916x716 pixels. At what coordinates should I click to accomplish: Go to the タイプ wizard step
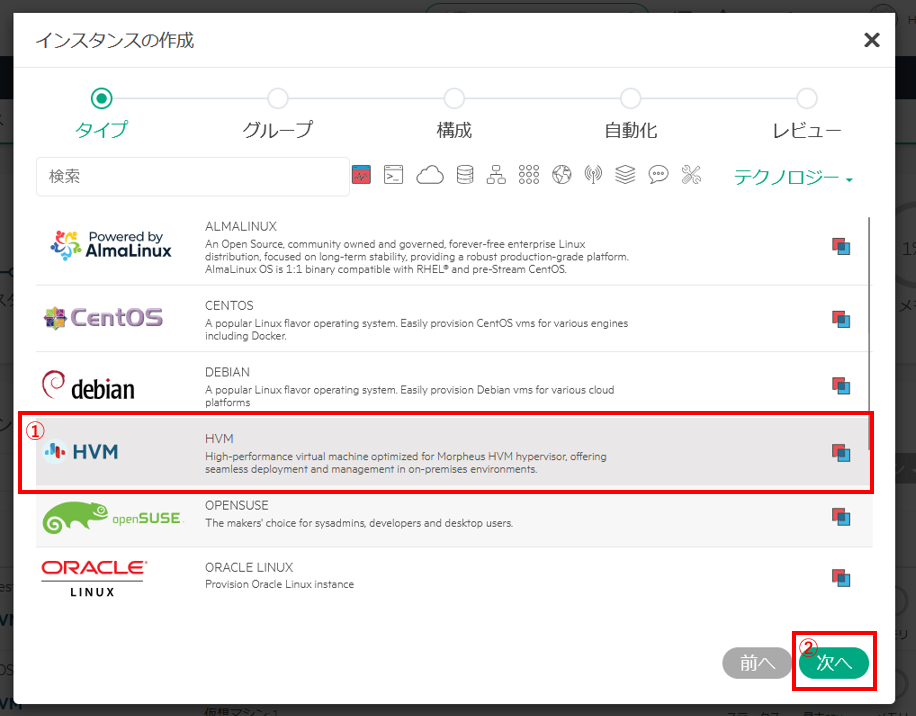(102, 98)
